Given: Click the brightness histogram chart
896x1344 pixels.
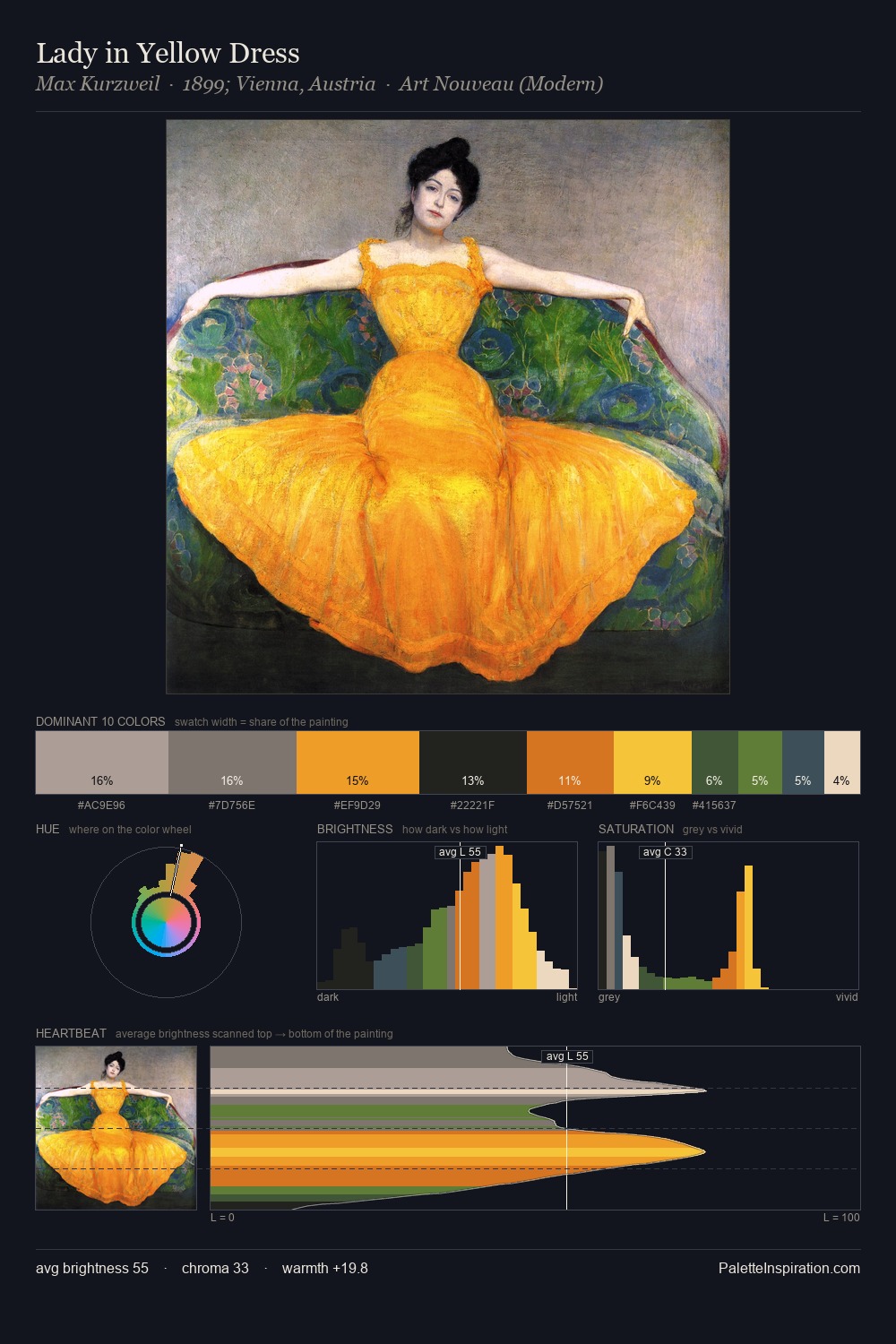Looking at the screenshot, I should 447,916.
